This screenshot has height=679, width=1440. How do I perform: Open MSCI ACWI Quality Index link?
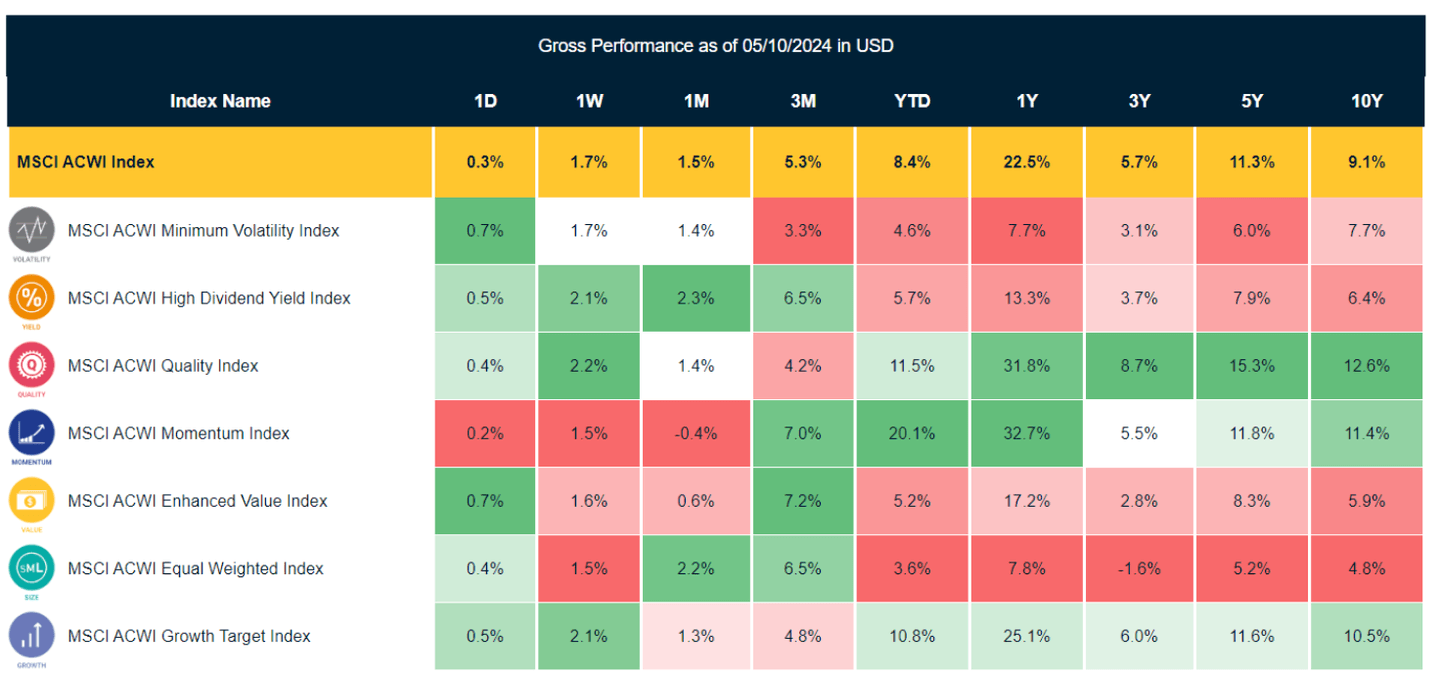pos(163,366)
